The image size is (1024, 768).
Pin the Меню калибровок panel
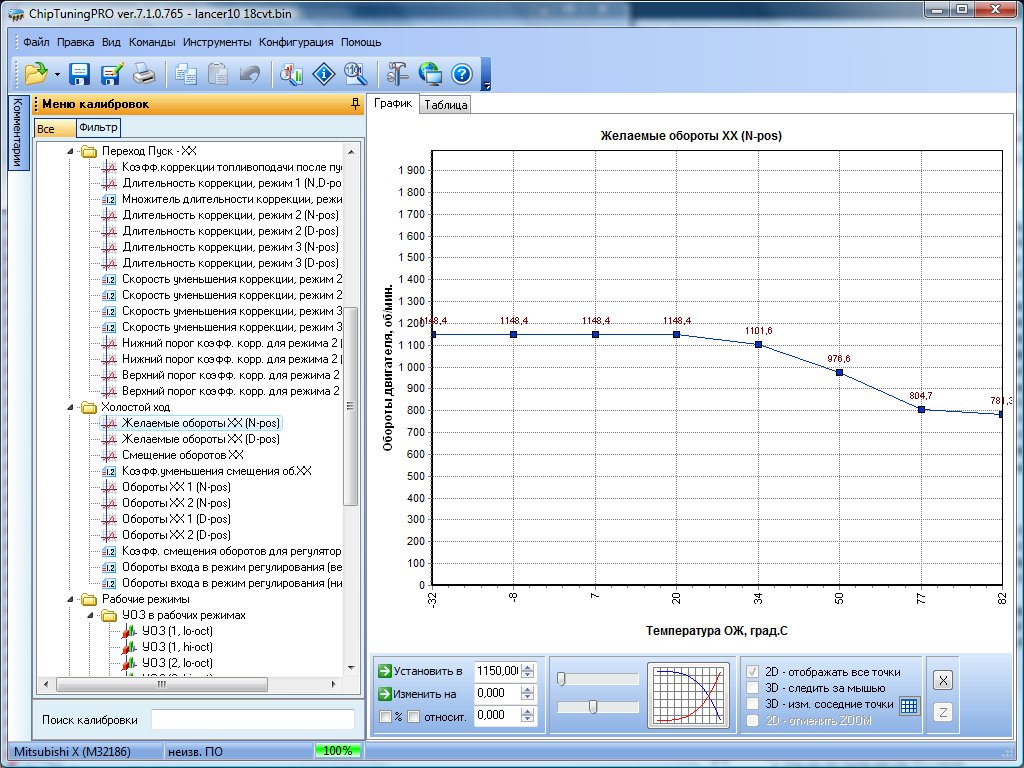(x=355, y=104)
